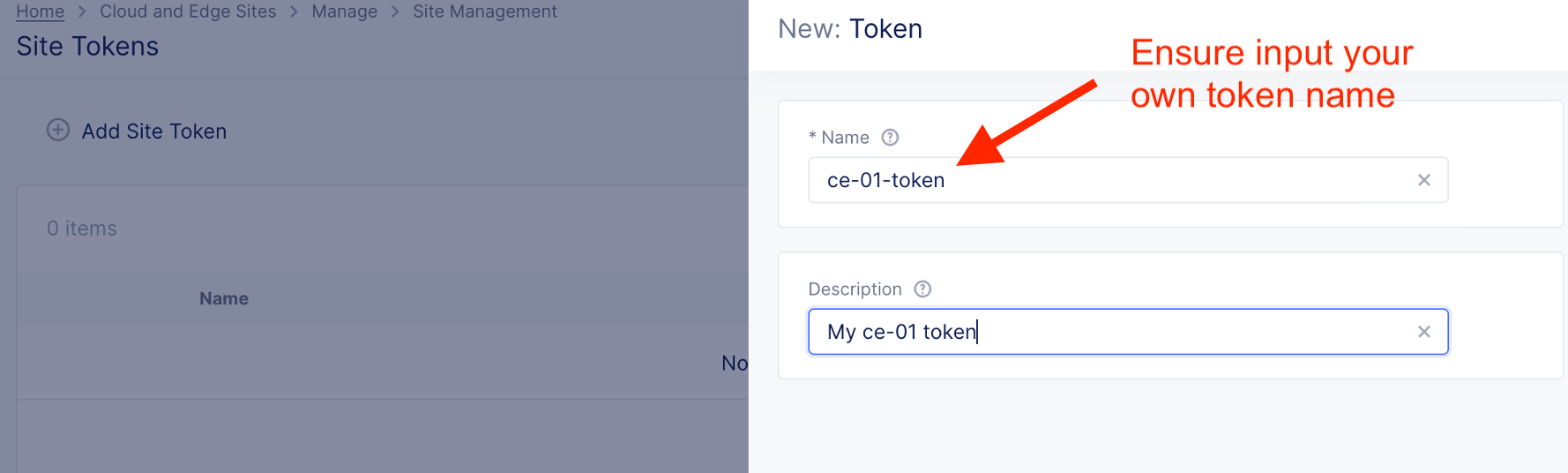Screen dimensions: 1568x473
Task: Clear the Name field with its X icon
Action: 1424,180
